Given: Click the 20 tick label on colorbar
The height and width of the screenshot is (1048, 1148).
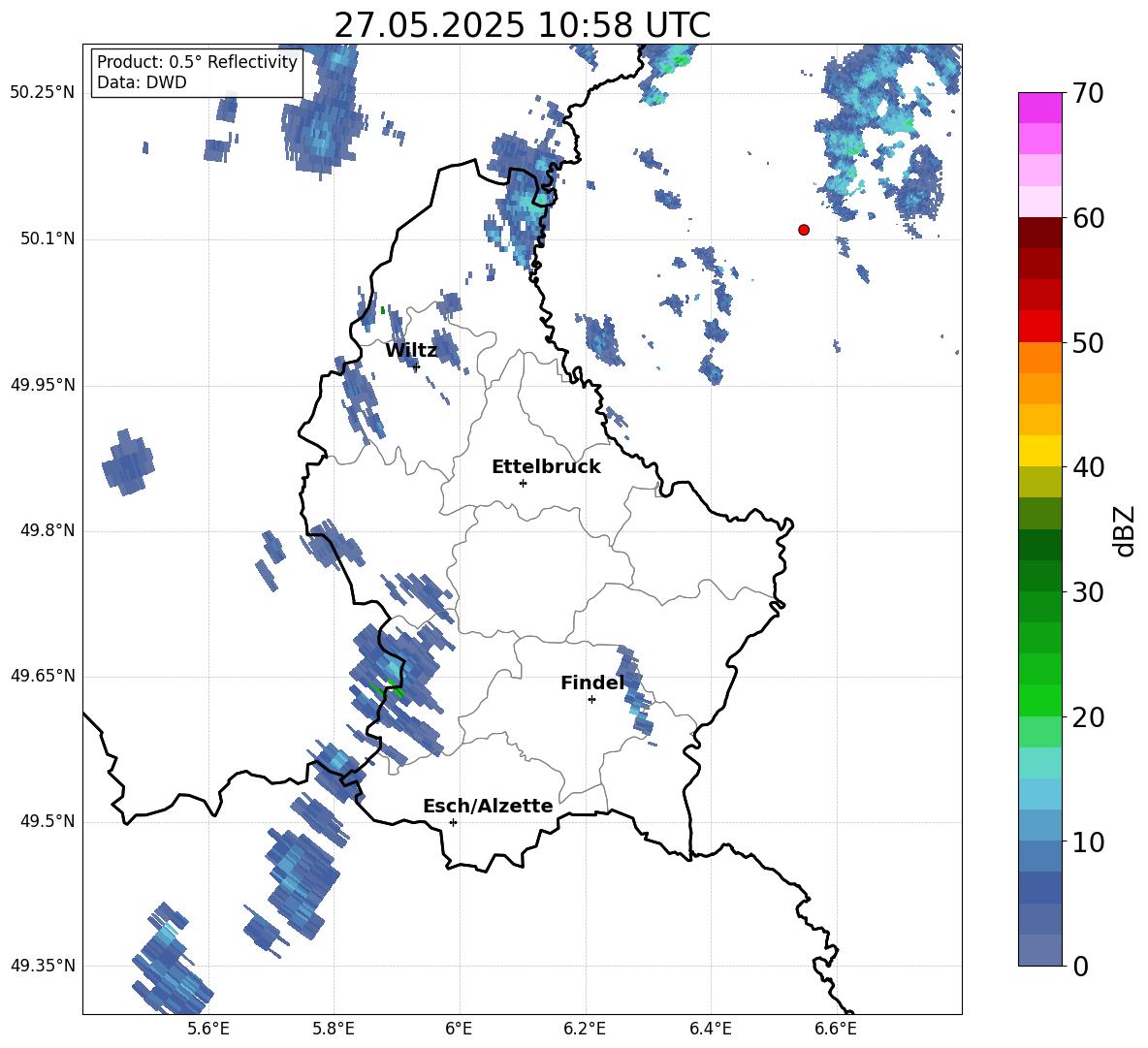Looking at the screenshot, I should (1088, 716).
